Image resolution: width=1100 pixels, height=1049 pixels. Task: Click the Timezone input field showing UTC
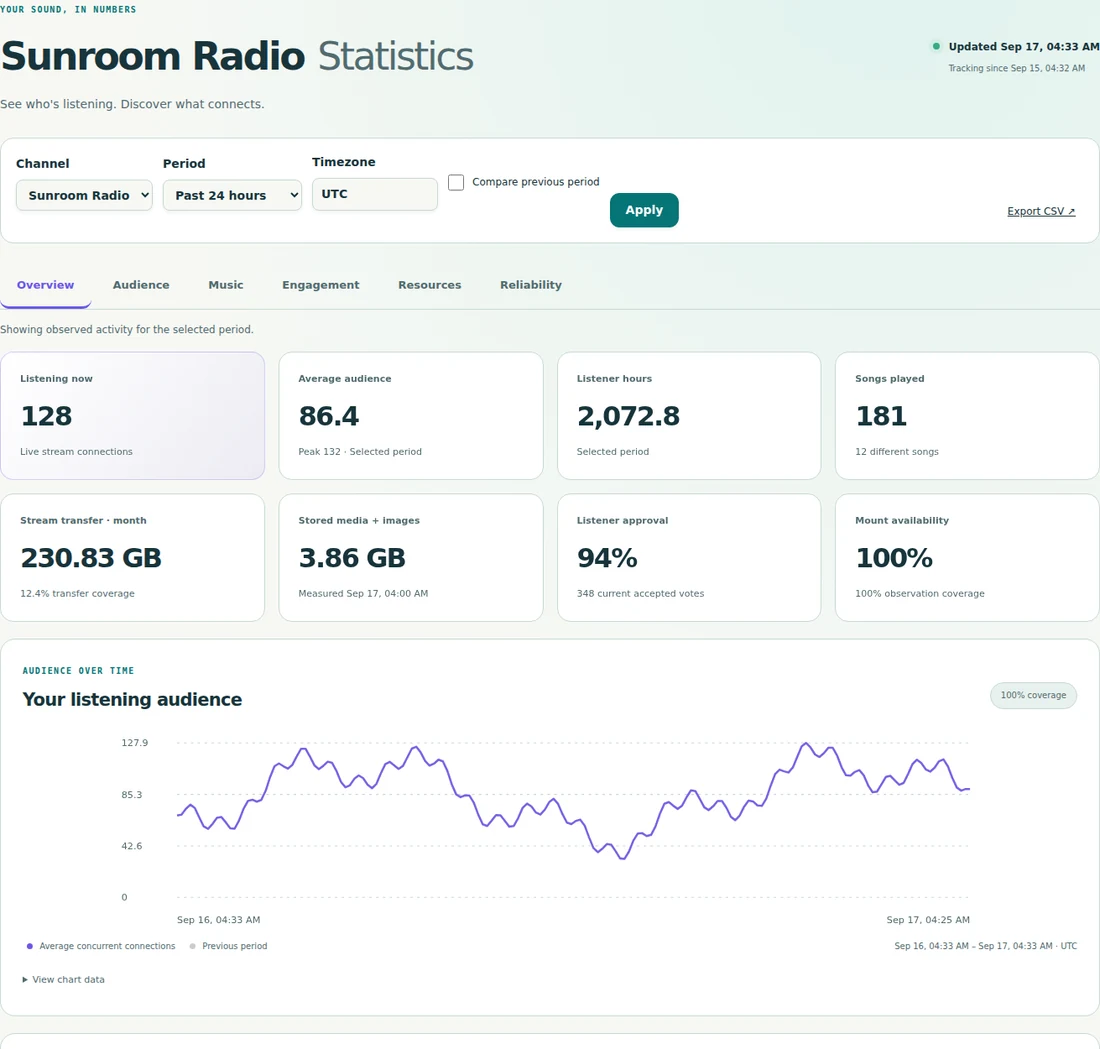[x=375, y=194]
